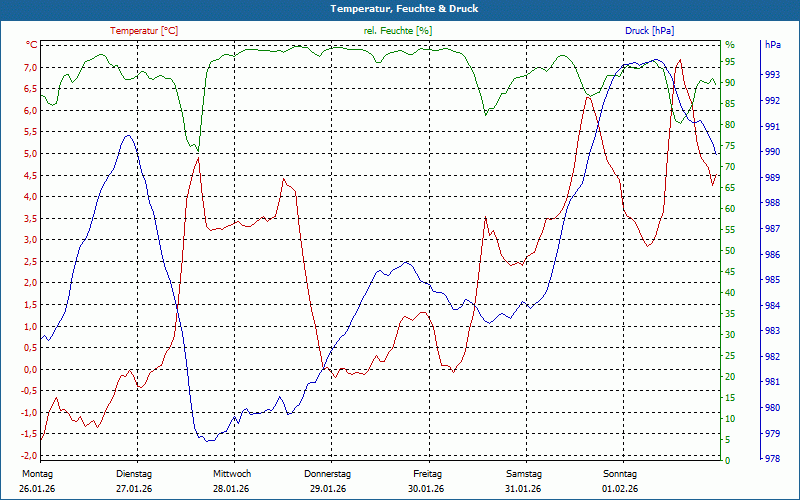Click the '75' humidity axis tick
This screenshot has height=500, width=800.
pyautogui.click(x=731, y=146)
